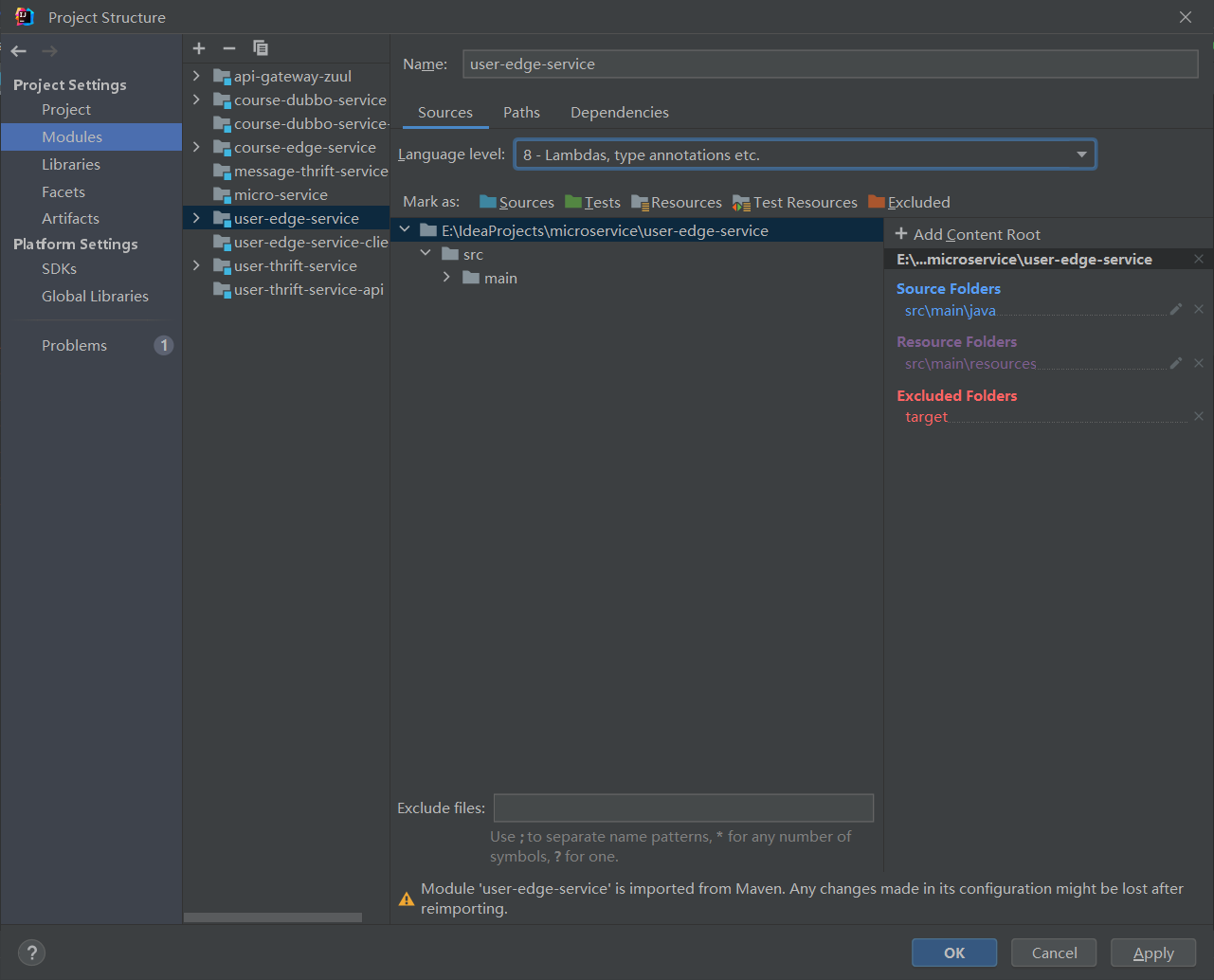Click the help question mark icon

click(x=31, y=953)
